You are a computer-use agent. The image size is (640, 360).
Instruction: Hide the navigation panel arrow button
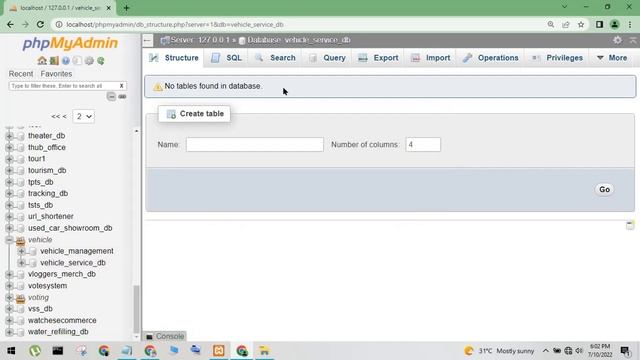click(x=147, y=40)
